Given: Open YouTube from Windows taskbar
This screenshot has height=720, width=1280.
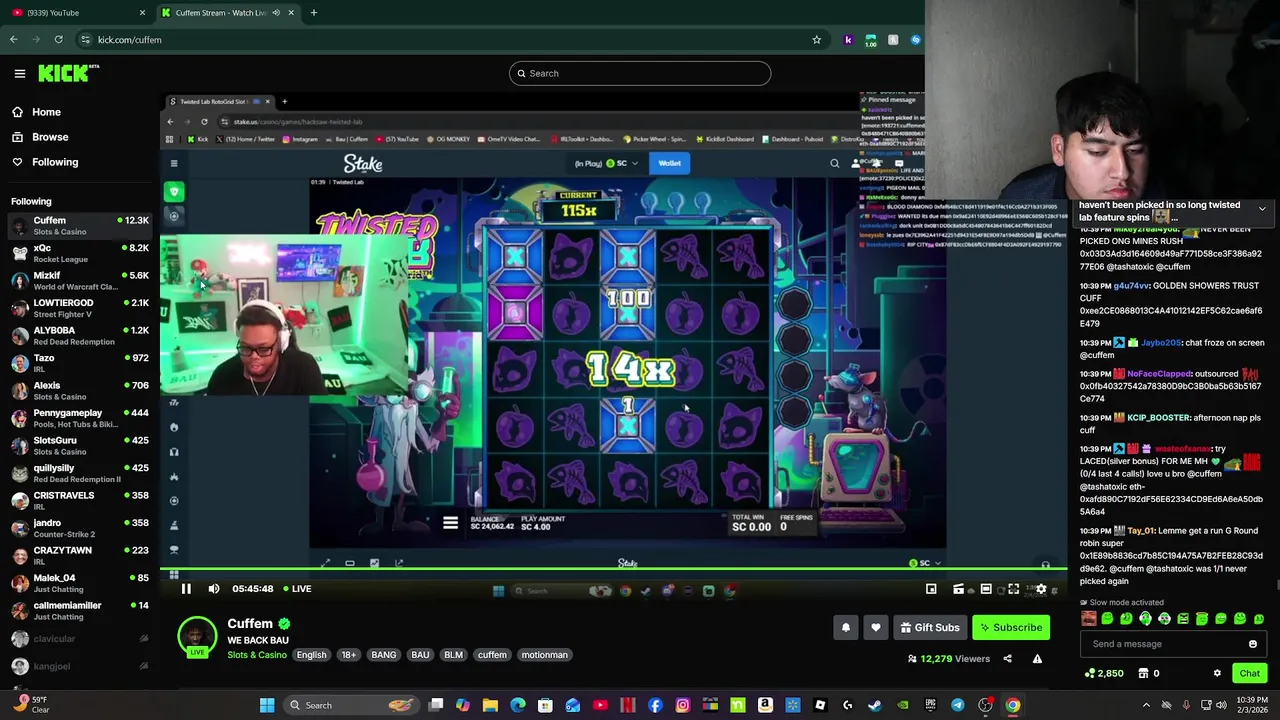Looking at the screenshot, I should pos(600,706).
